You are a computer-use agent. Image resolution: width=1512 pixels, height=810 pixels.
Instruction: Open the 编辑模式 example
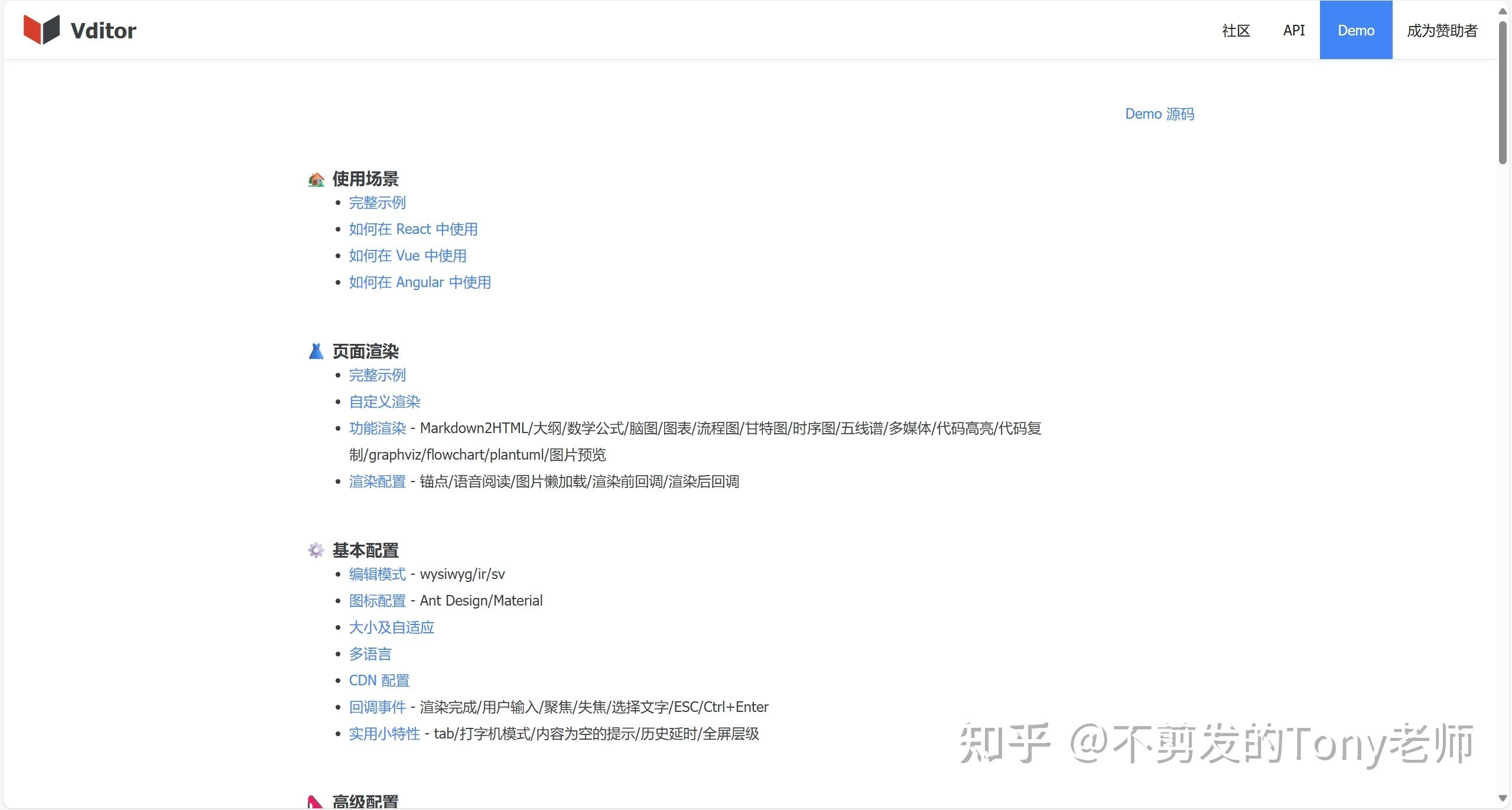(x=377, y=574)
